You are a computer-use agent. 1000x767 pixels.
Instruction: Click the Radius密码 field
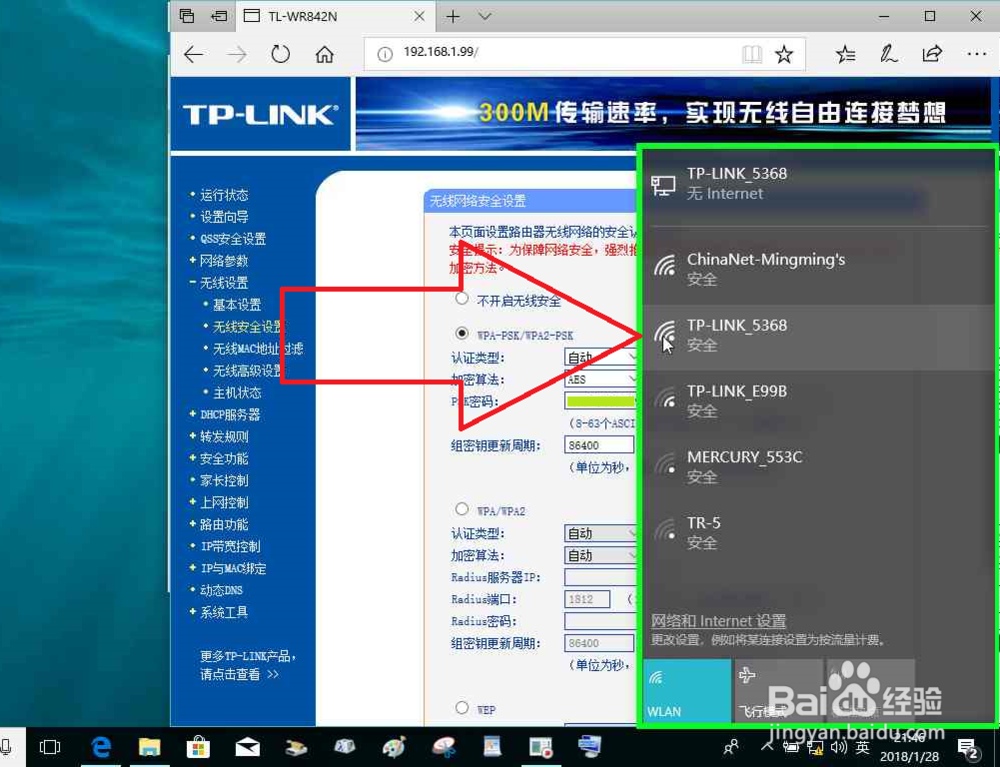point(601,621)
